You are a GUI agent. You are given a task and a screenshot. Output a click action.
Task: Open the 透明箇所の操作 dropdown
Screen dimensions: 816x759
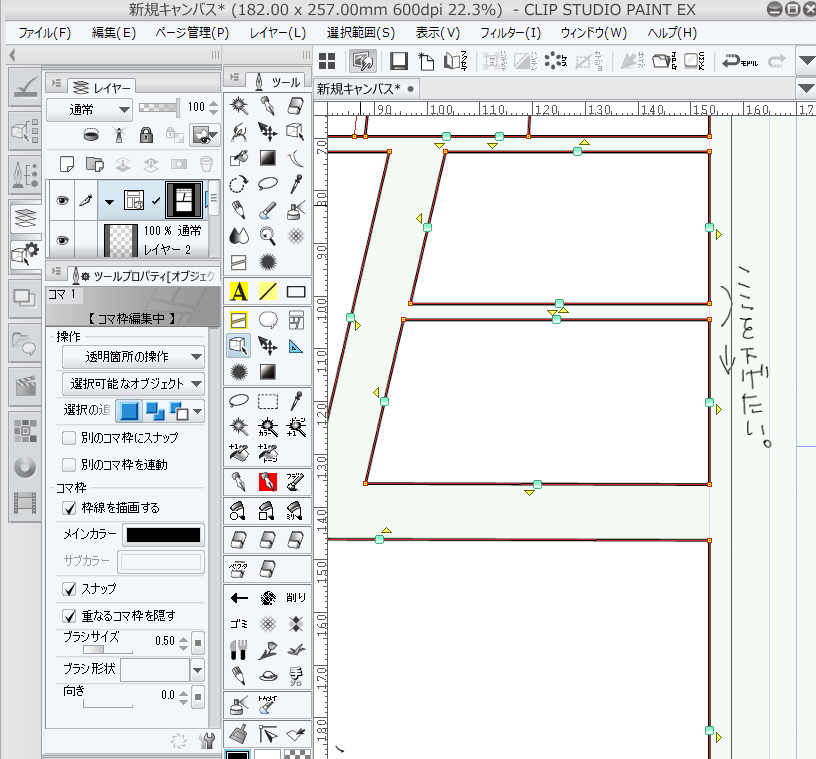132,356
